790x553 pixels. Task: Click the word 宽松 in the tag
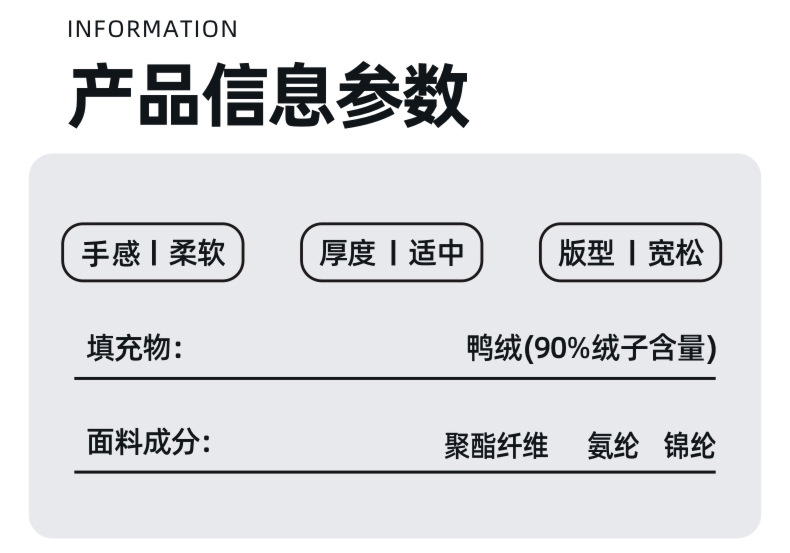coord(675,253)
